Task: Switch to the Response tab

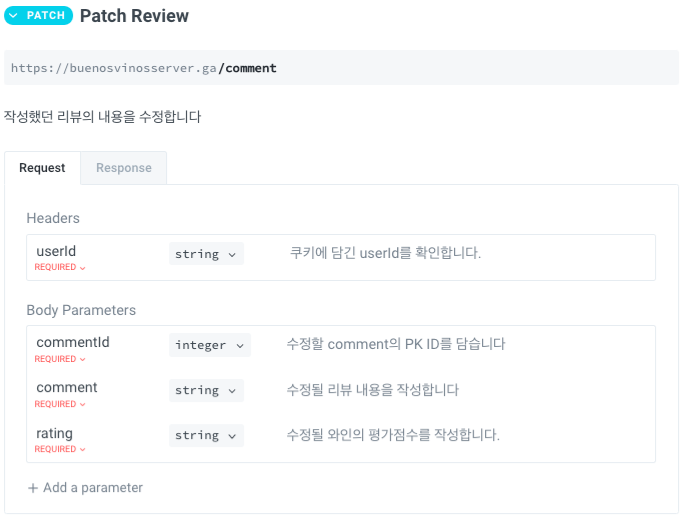Action: tap(124, 168)
